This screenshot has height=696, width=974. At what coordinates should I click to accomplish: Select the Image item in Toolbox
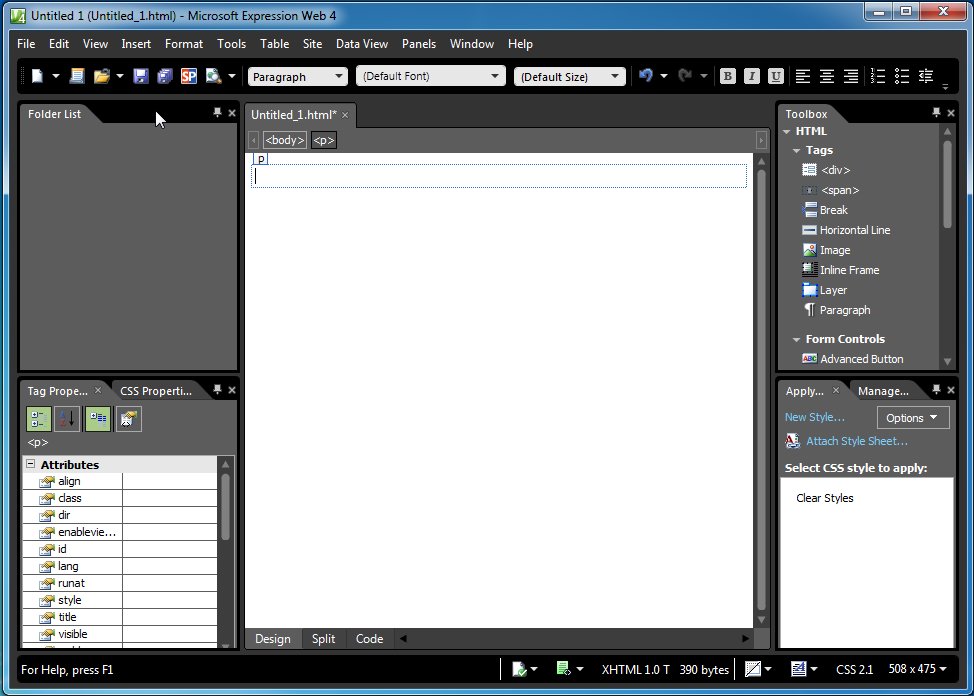(826, 250)
